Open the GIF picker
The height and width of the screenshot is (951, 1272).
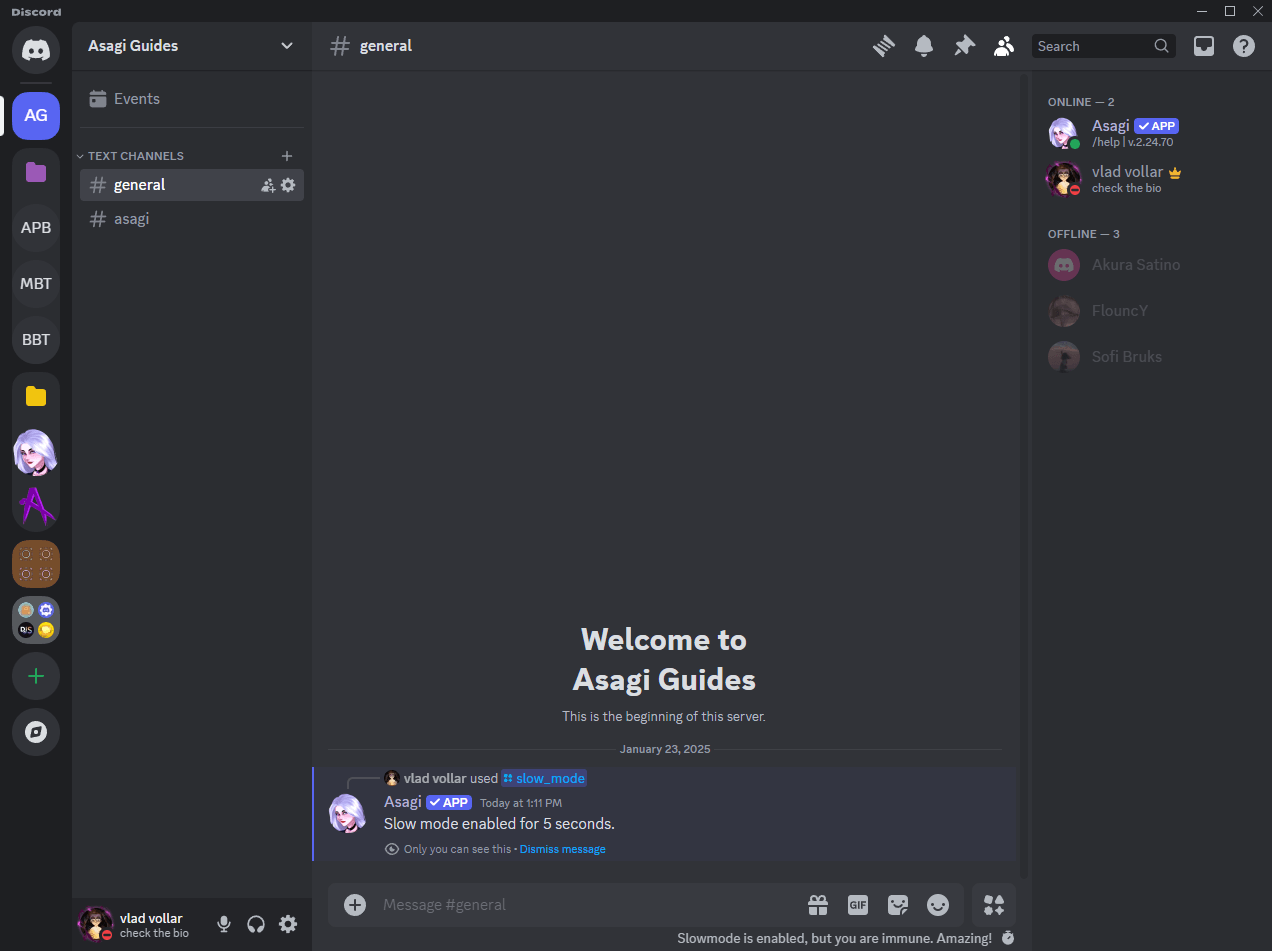pyautogui.click(x=858, y=905)
